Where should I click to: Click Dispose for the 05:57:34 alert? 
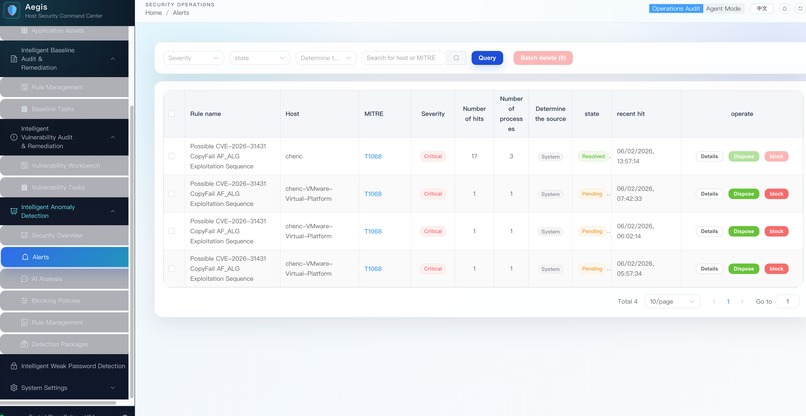pos(744,269)
